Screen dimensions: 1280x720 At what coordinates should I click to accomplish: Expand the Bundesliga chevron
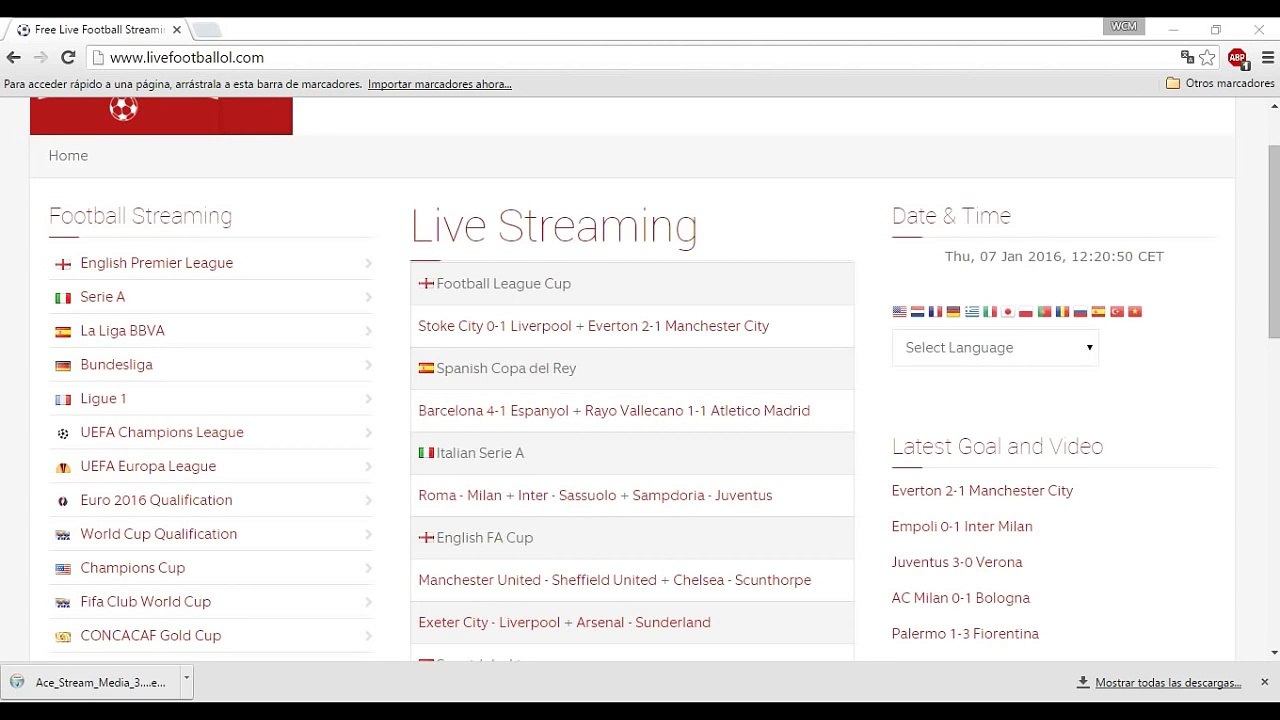click(x=368, y=365)
